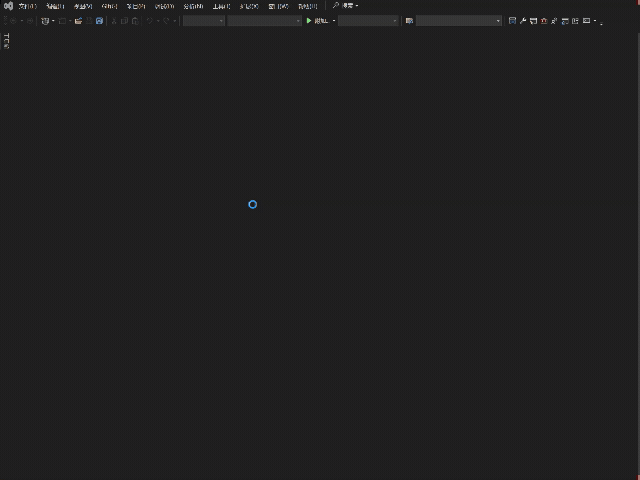Expand the Add New Item dropdown arrow

point(70,21)
